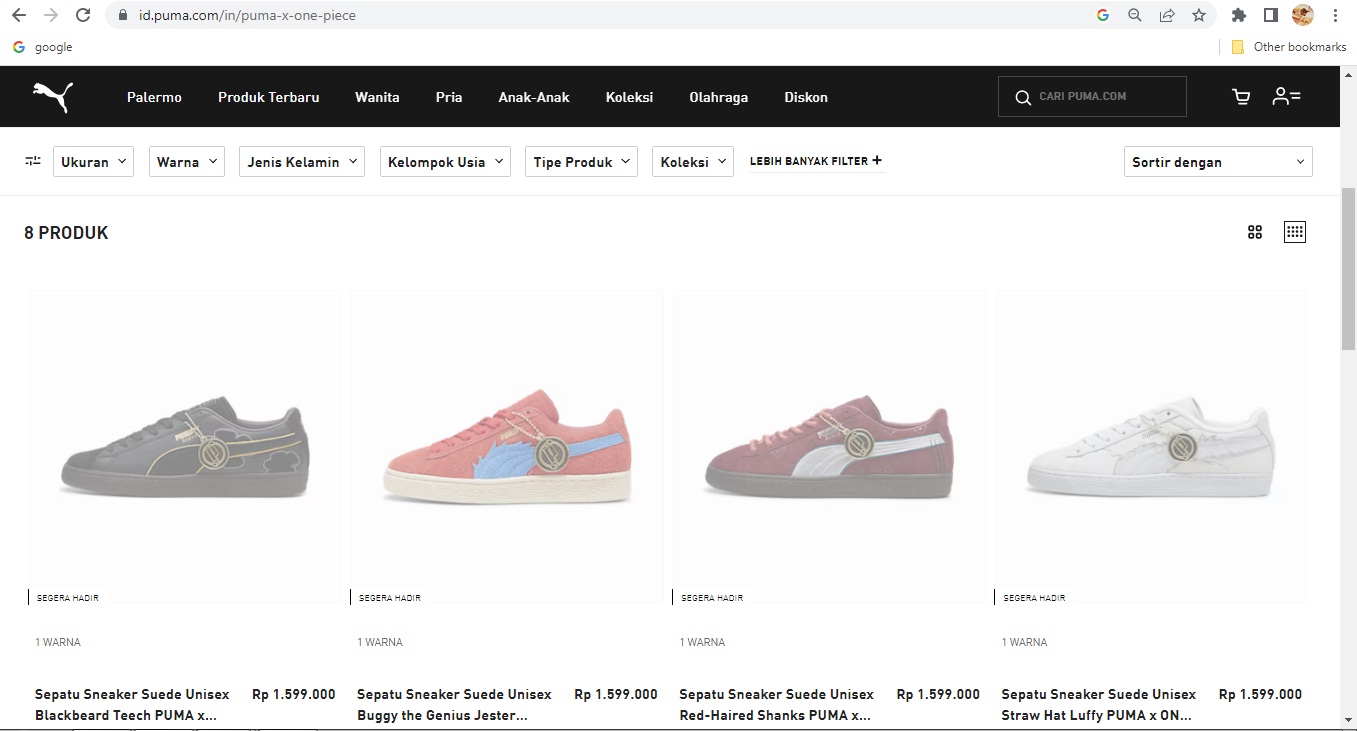1357x731 pixels.
Task: Share this page via share icon
Action: [x=1167, y=15]
